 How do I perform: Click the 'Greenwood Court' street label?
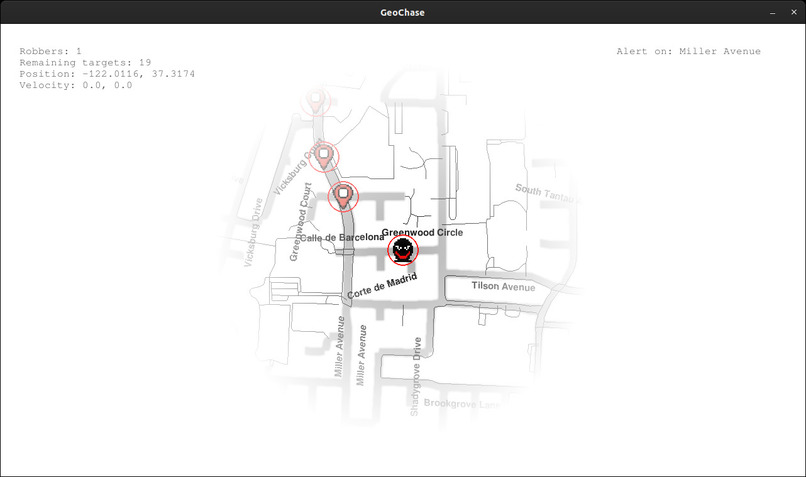[301, 222]
